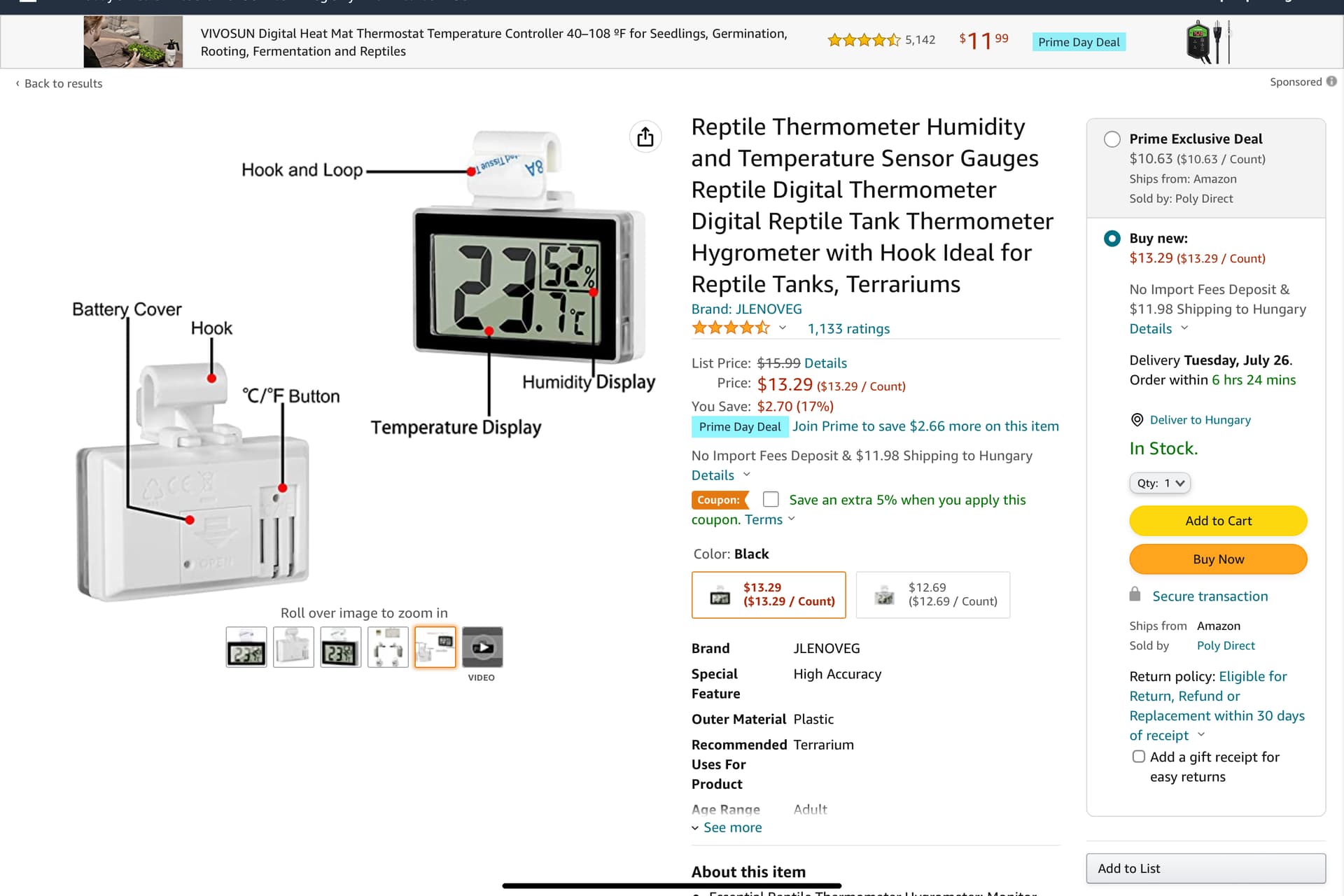Select the Buy new radio option

(x=1112, y=239)
